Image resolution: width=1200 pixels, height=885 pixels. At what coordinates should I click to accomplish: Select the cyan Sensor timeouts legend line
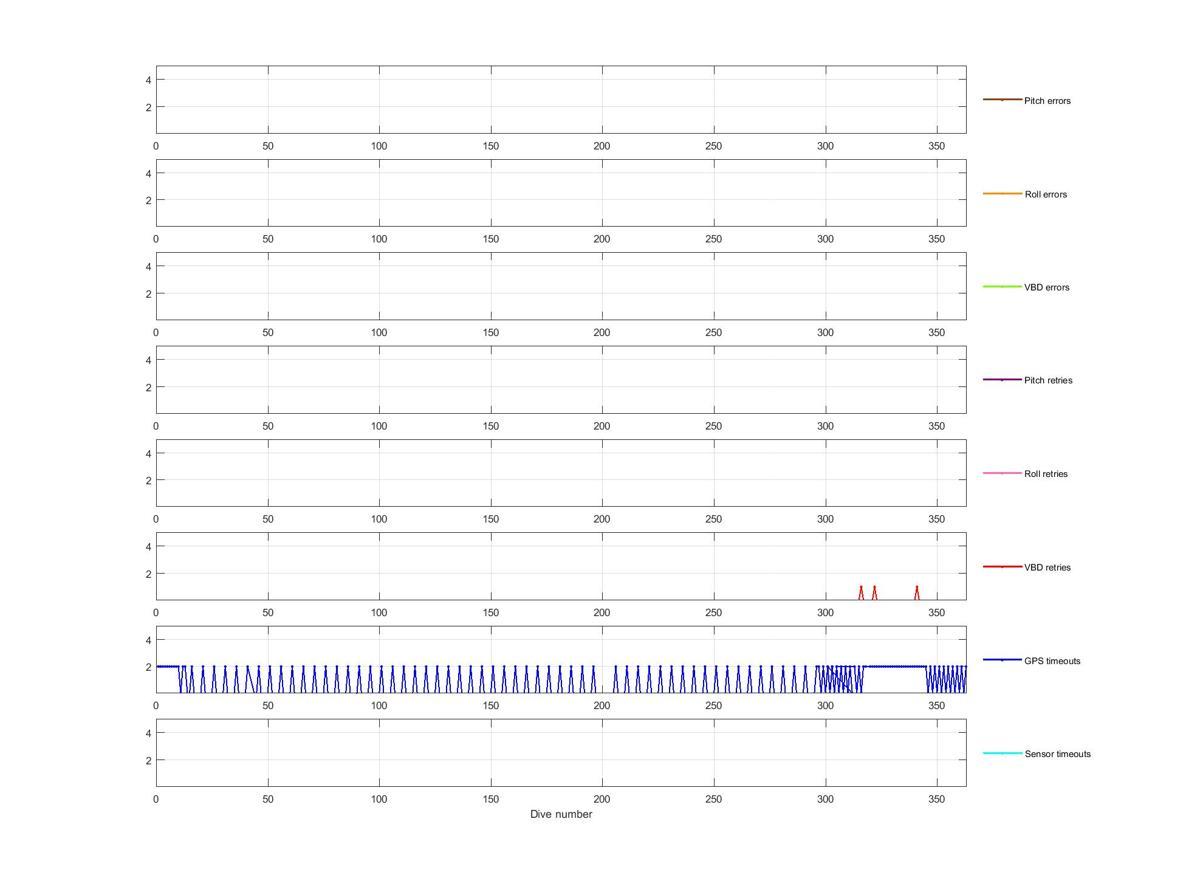[x=1002, y=753]
